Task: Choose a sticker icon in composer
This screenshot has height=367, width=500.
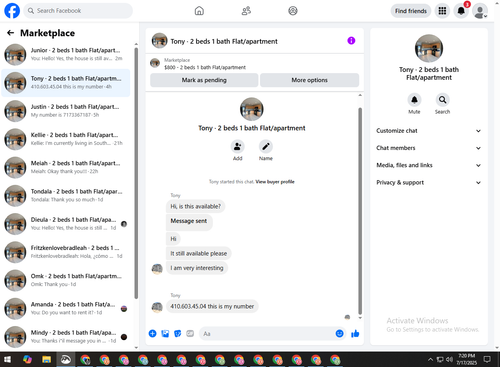Action: click(178, 333)
